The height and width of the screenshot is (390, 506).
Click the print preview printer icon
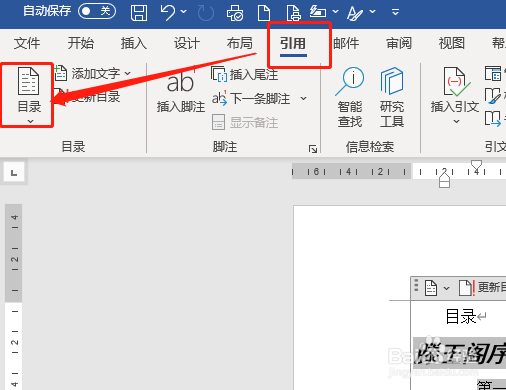[x=235, y=13]
